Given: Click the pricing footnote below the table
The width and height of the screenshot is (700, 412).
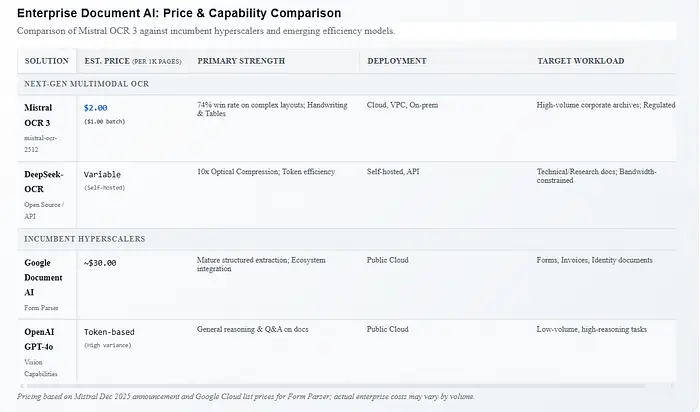Looking at the screenshot, I should 245,396.
